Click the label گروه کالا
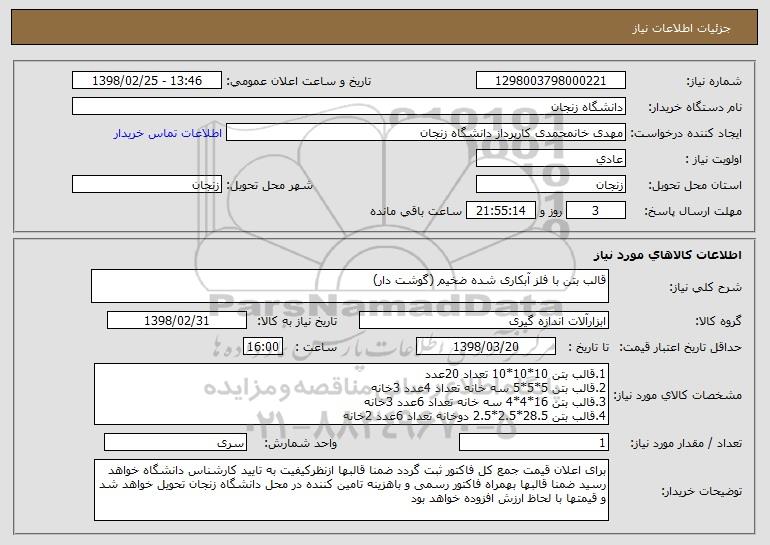The height and width of the screenshot is (545, 770). coord(718,321)
